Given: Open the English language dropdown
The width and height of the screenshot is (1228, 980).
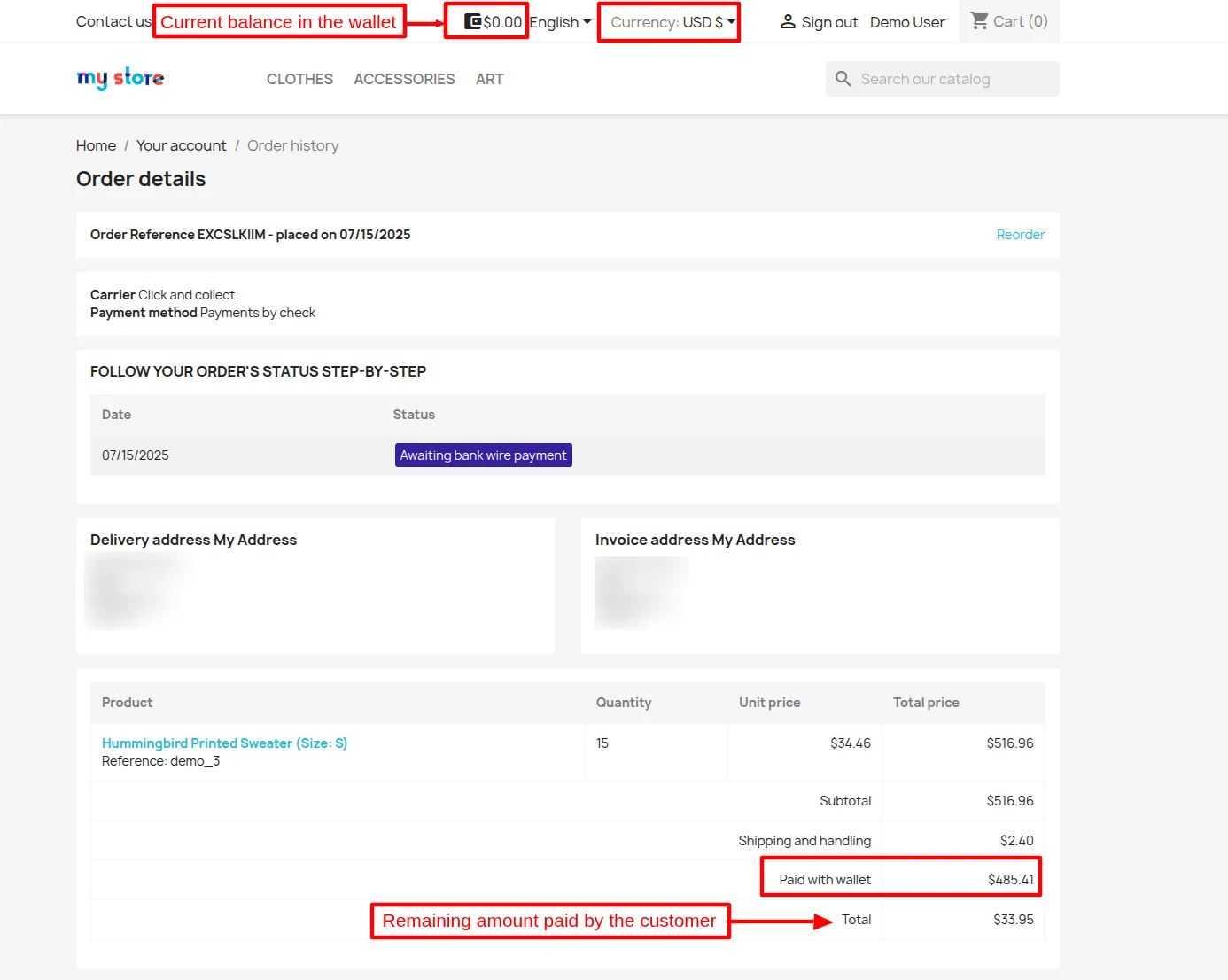Looking at the screenshot, I should point(560,21).
